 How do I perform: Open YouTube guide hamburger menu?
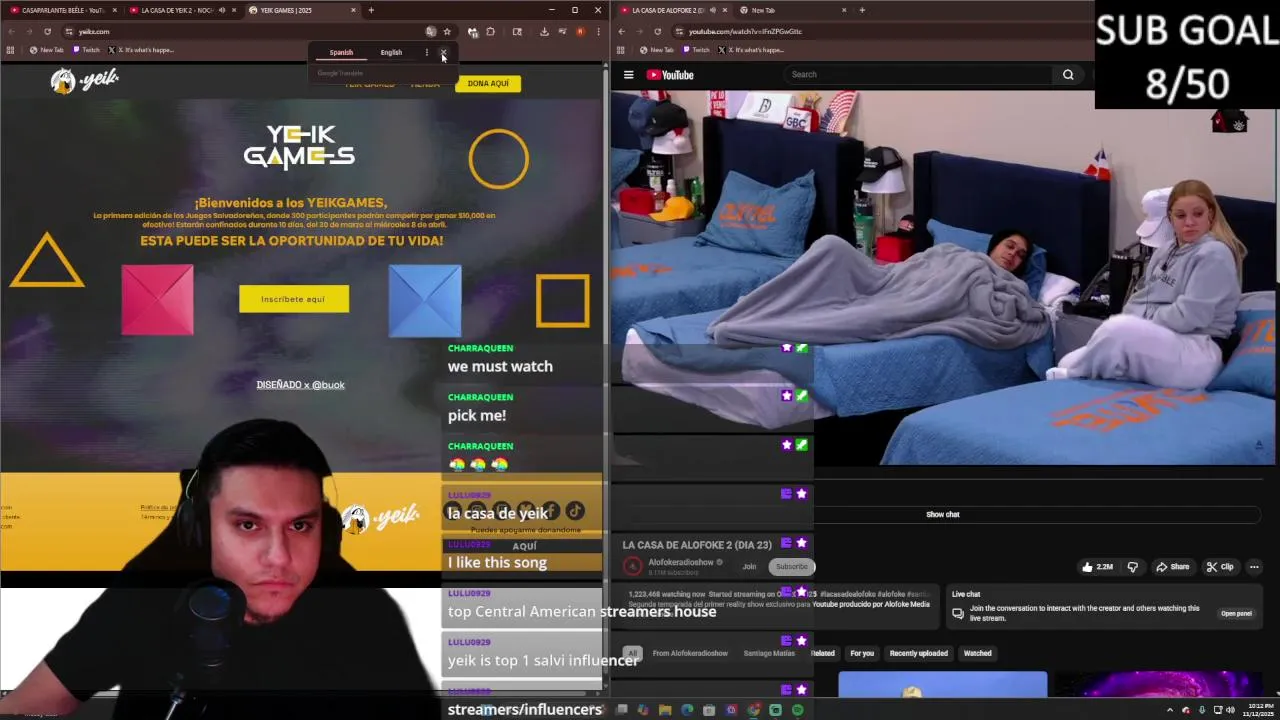(x=628, y=75)
